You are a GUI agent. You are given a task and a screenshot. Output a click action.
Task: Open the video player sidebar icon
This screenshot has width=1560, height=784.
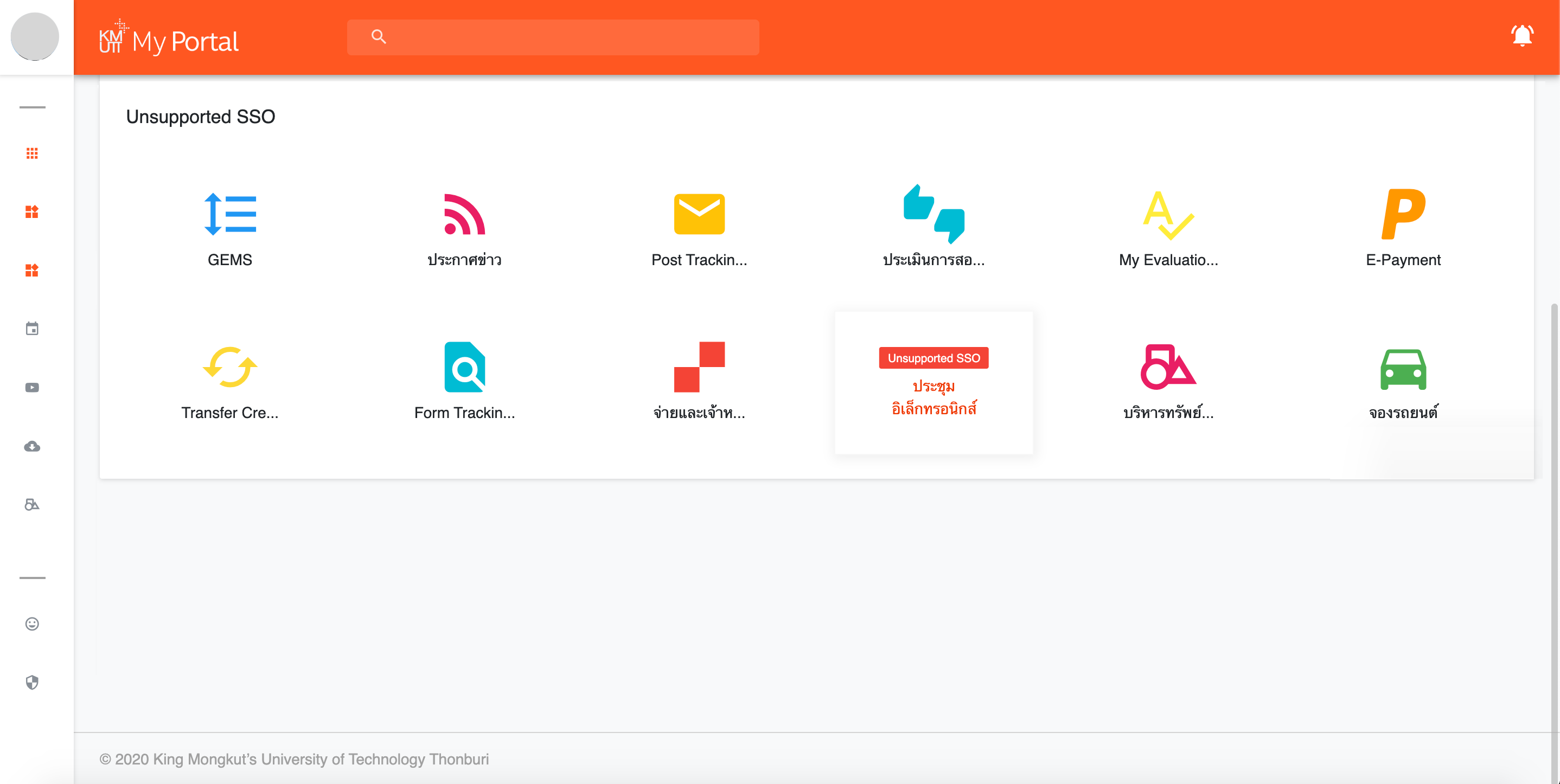pyautogui.click(x=32, y=388)
